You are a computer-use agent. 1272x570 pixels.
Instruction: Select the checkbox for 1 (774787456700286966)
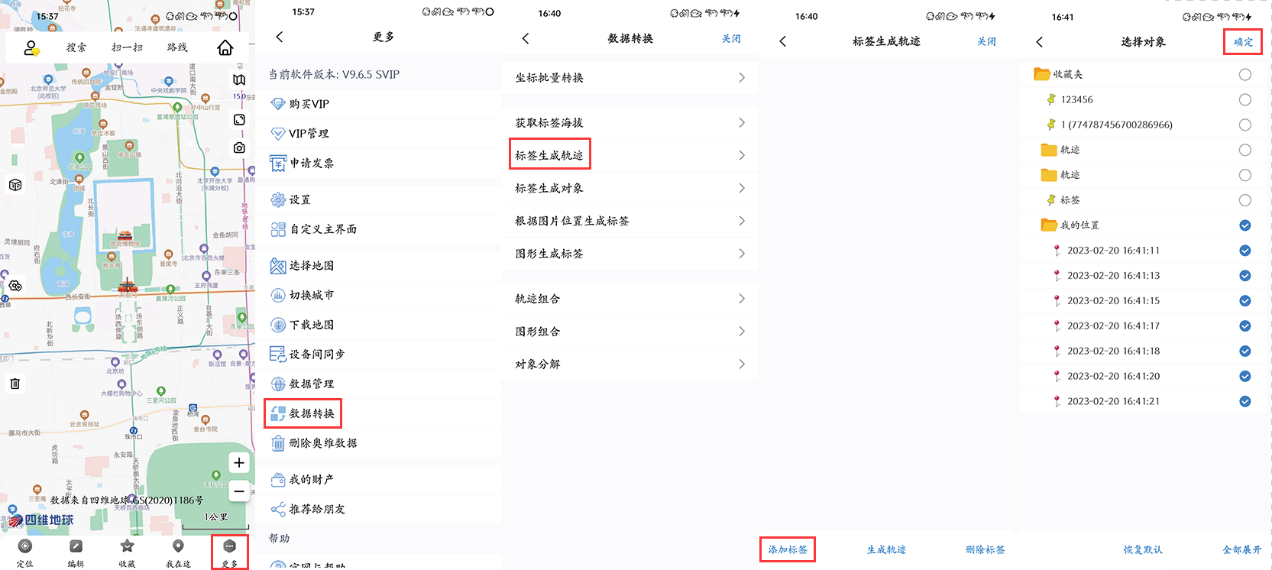tap(1245, 125)
